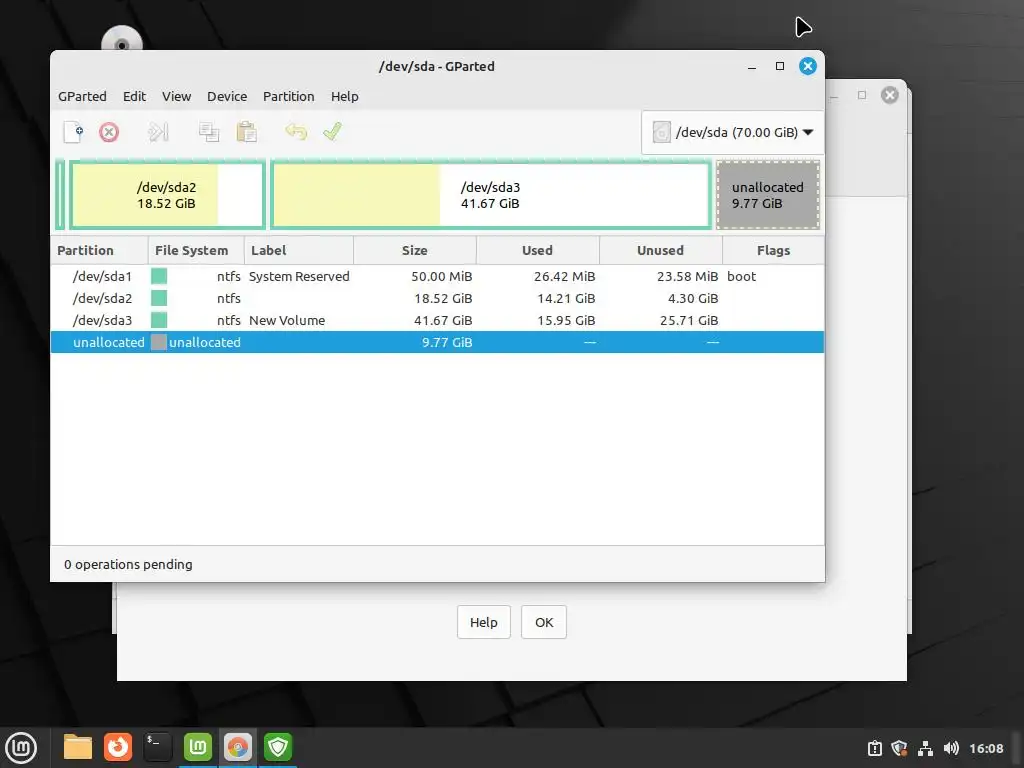Select the /dev/sda1 partition row
The width and height of the screenshot is (1024, 768).
pyautogui.click(x=438, y=276)
